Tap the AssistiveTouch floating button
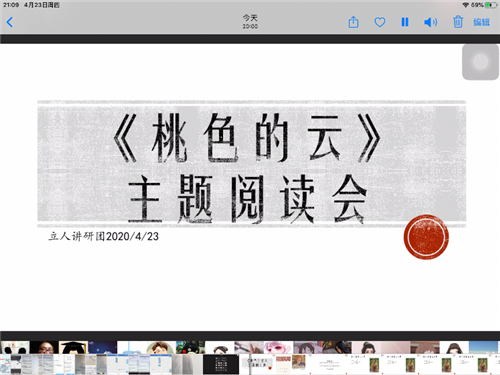The width and height of the screenshot is (500, 375). [480, 62]
